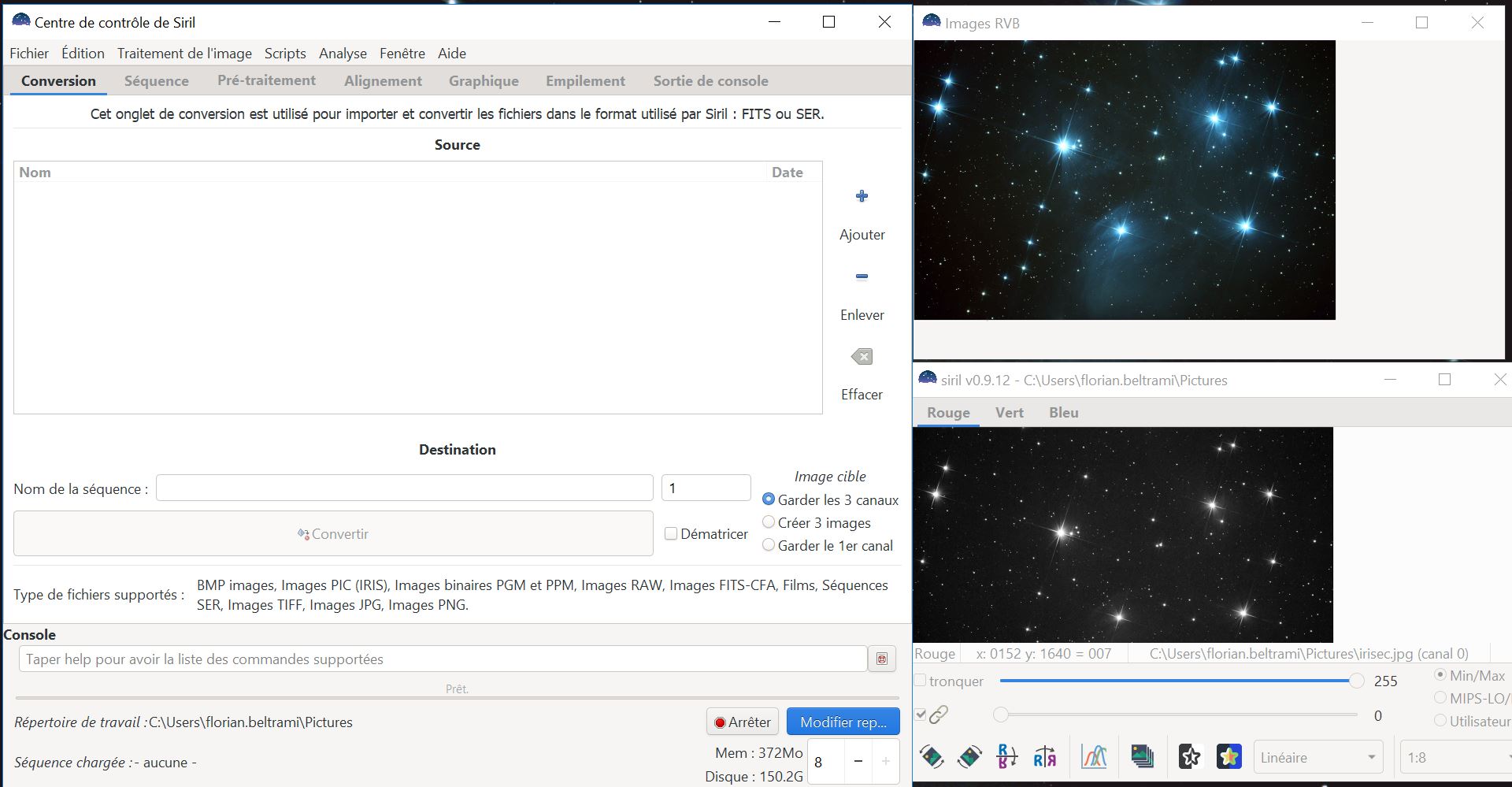Click Siril logo in Images RVB window

[932, 22]
